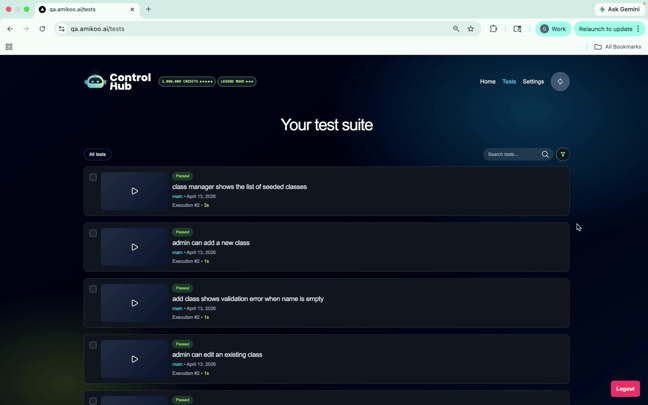Open the Settings nav item
This screenshot has height=405, width=648.
click(x=533, y=81)
